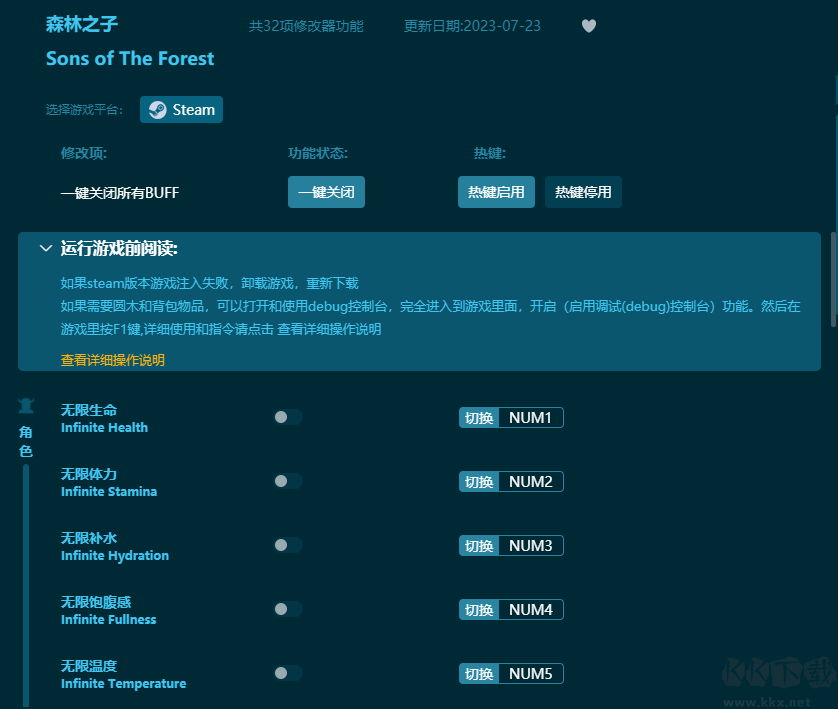Edit the NUM3 hotkey field
Screen dimensions: 838x709
531,546
